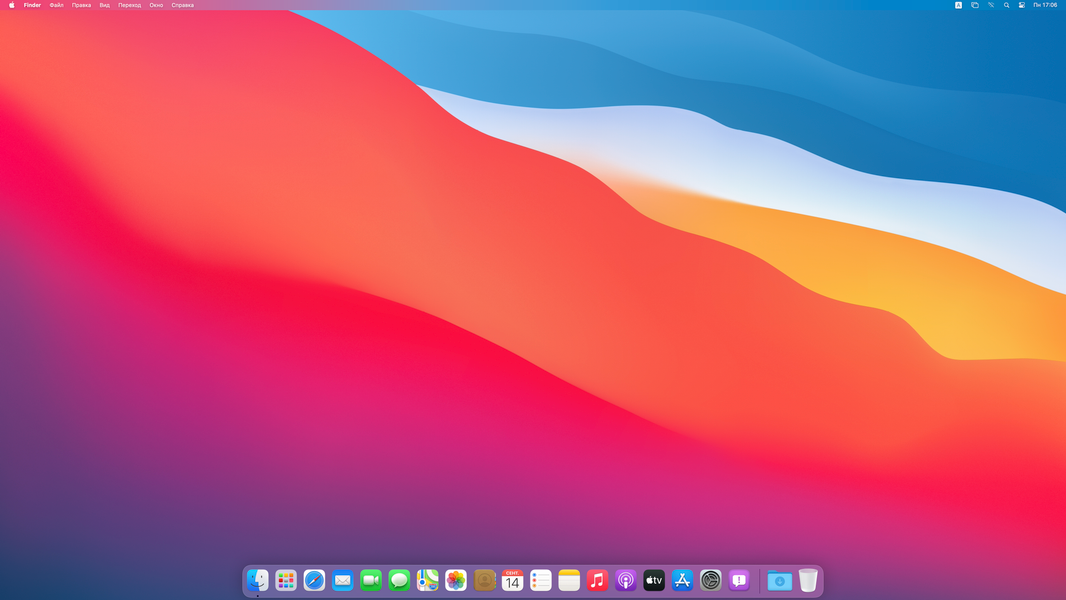The width and height of the screenshot is (1066, 600).
Task: Open the Правка menu
Action: [82, 5]
